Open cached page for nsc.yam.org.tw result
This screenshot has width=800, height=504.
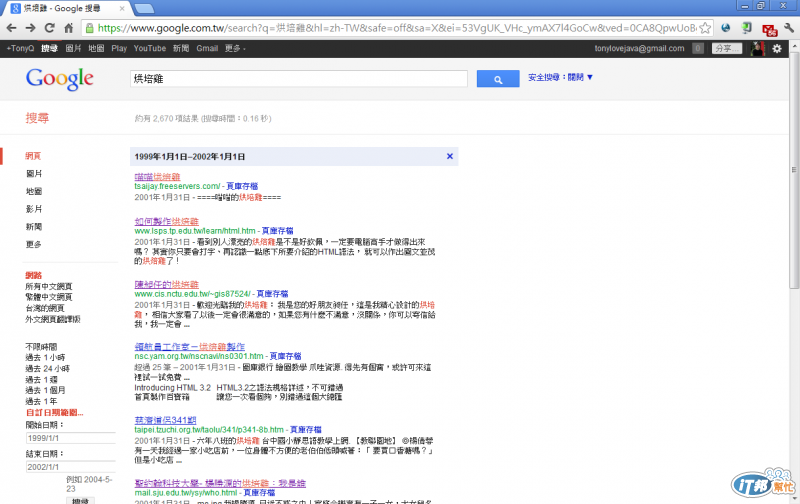(x=285, y=356)
